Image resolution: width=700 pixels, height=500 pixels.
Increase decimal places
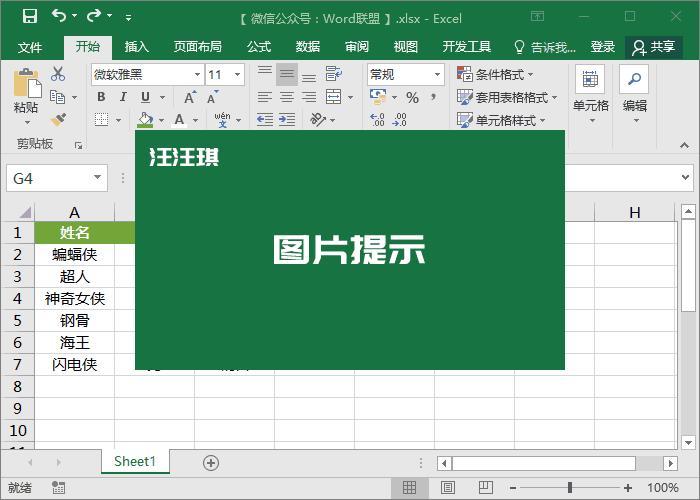coord(378,120)
